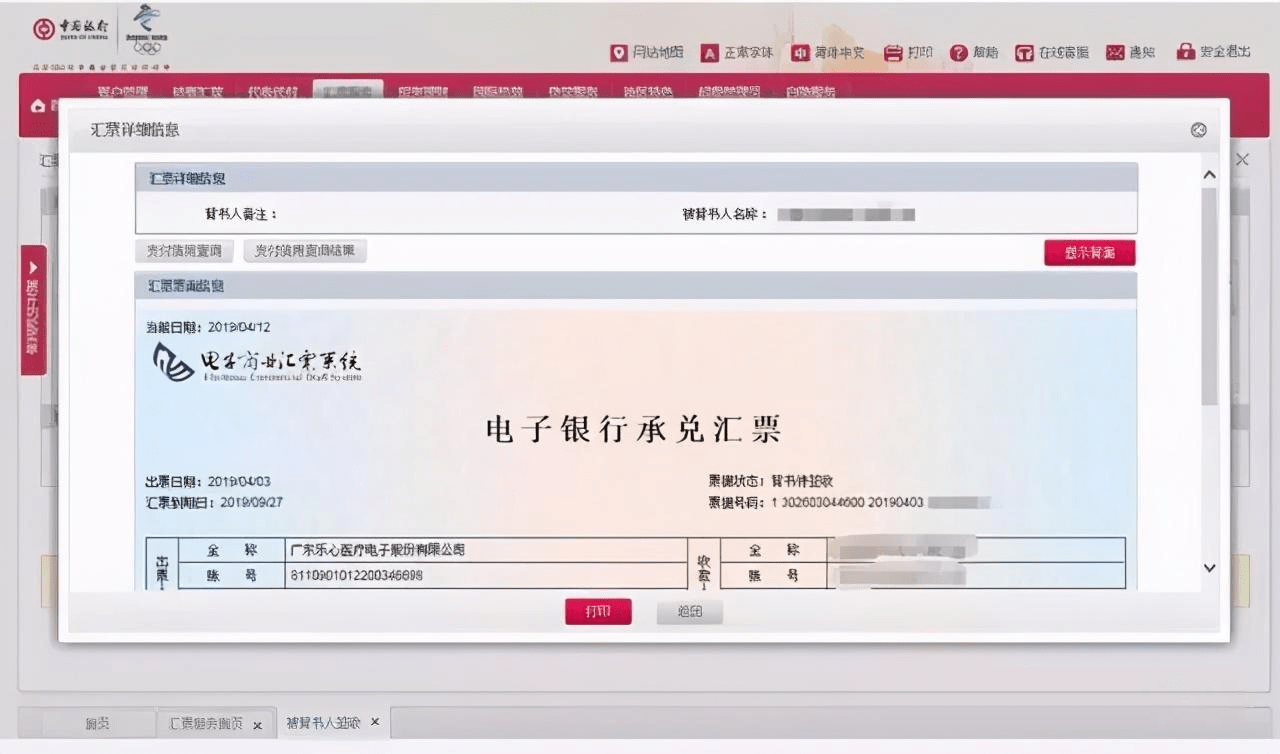
Task: Click the Beijing 2022 Olympic emblem
Action: coord(146,30)
